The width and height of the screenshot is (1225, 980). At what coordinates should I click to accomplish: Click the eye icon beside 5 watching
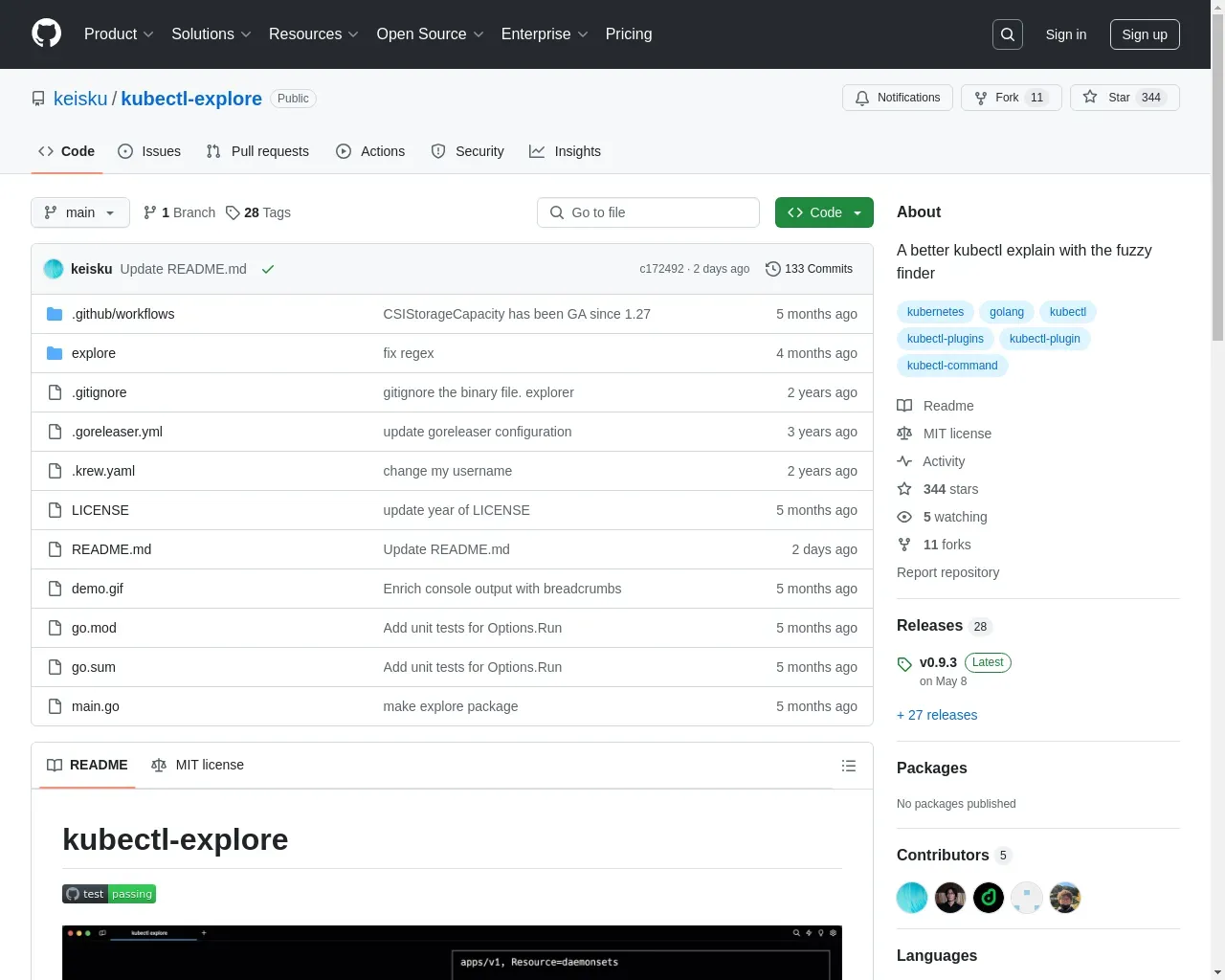tap(904, 517)
